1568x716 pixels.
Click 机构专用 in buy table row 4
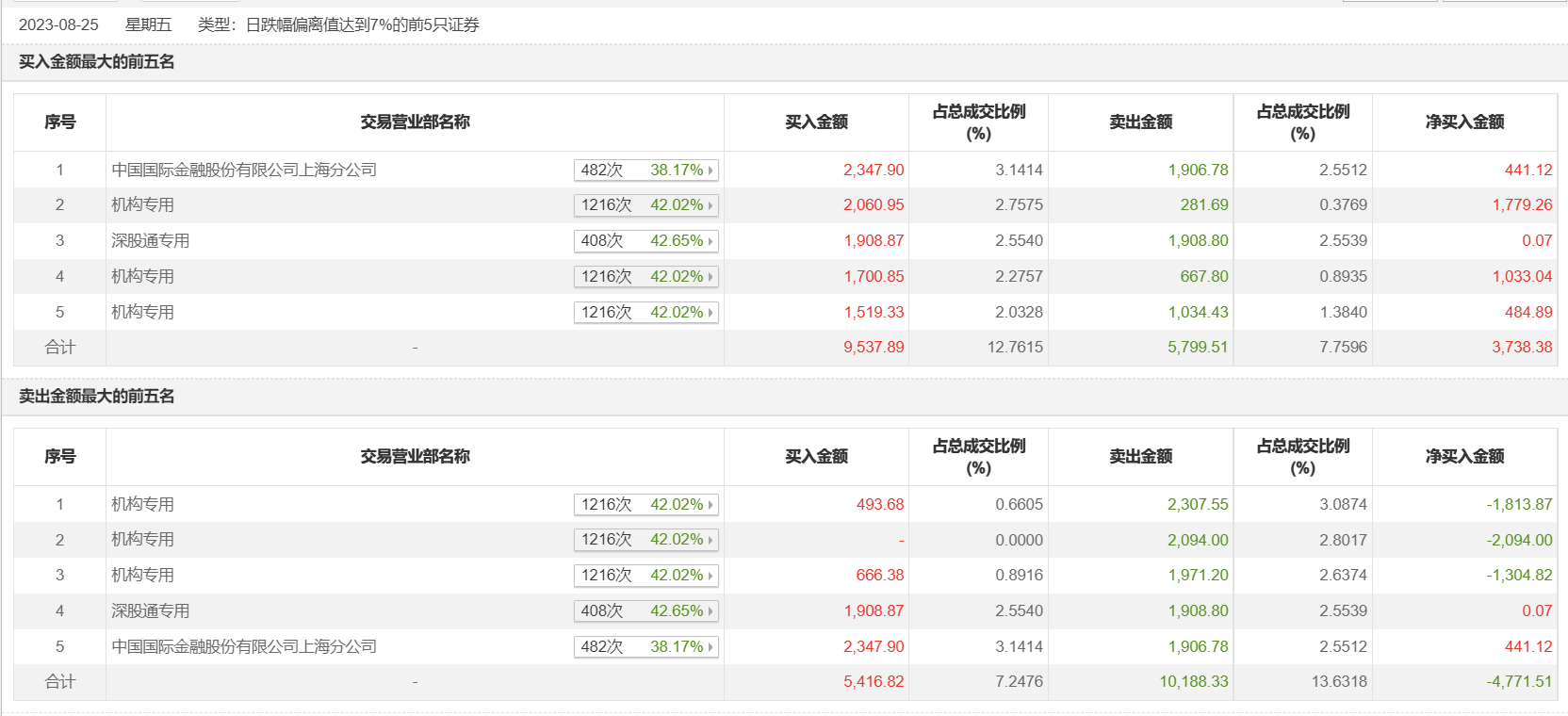143,276
